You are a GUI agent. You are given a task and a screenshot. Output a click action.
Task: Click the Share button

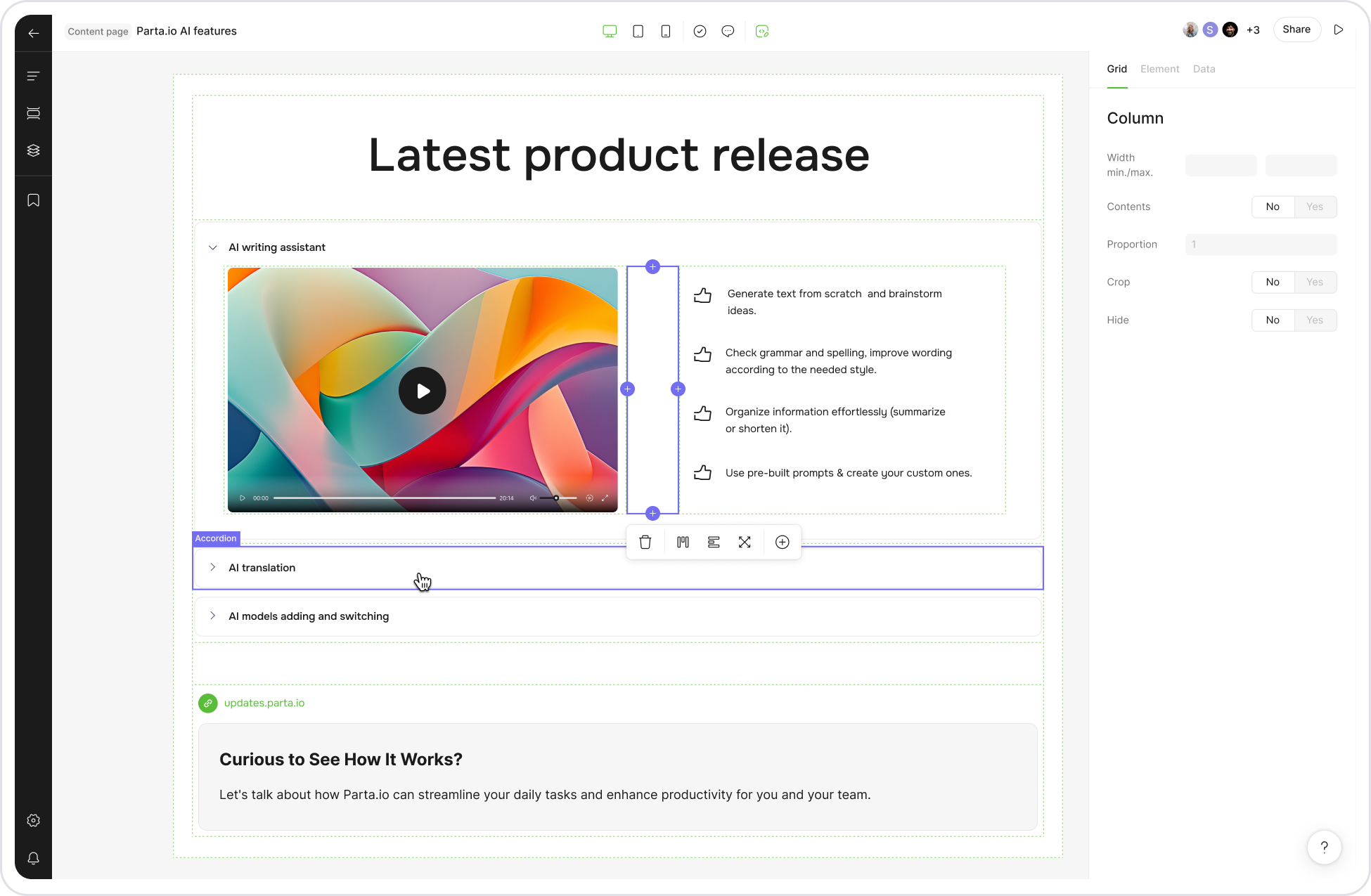click(x=1296, y=30)
